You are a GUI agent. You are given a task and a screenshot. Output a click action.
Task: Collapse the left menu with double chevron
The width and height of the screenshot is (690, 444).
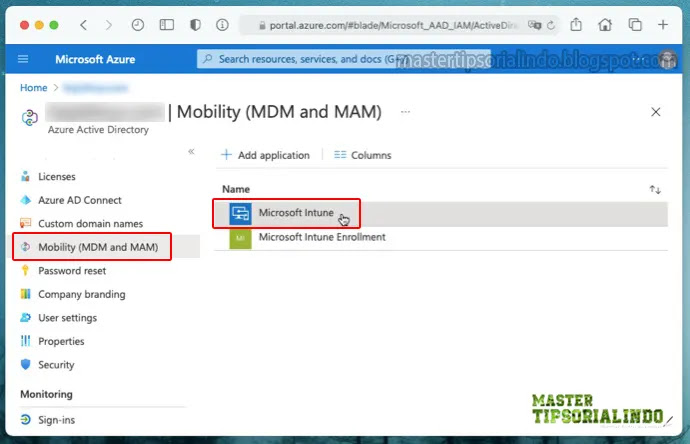191,151
